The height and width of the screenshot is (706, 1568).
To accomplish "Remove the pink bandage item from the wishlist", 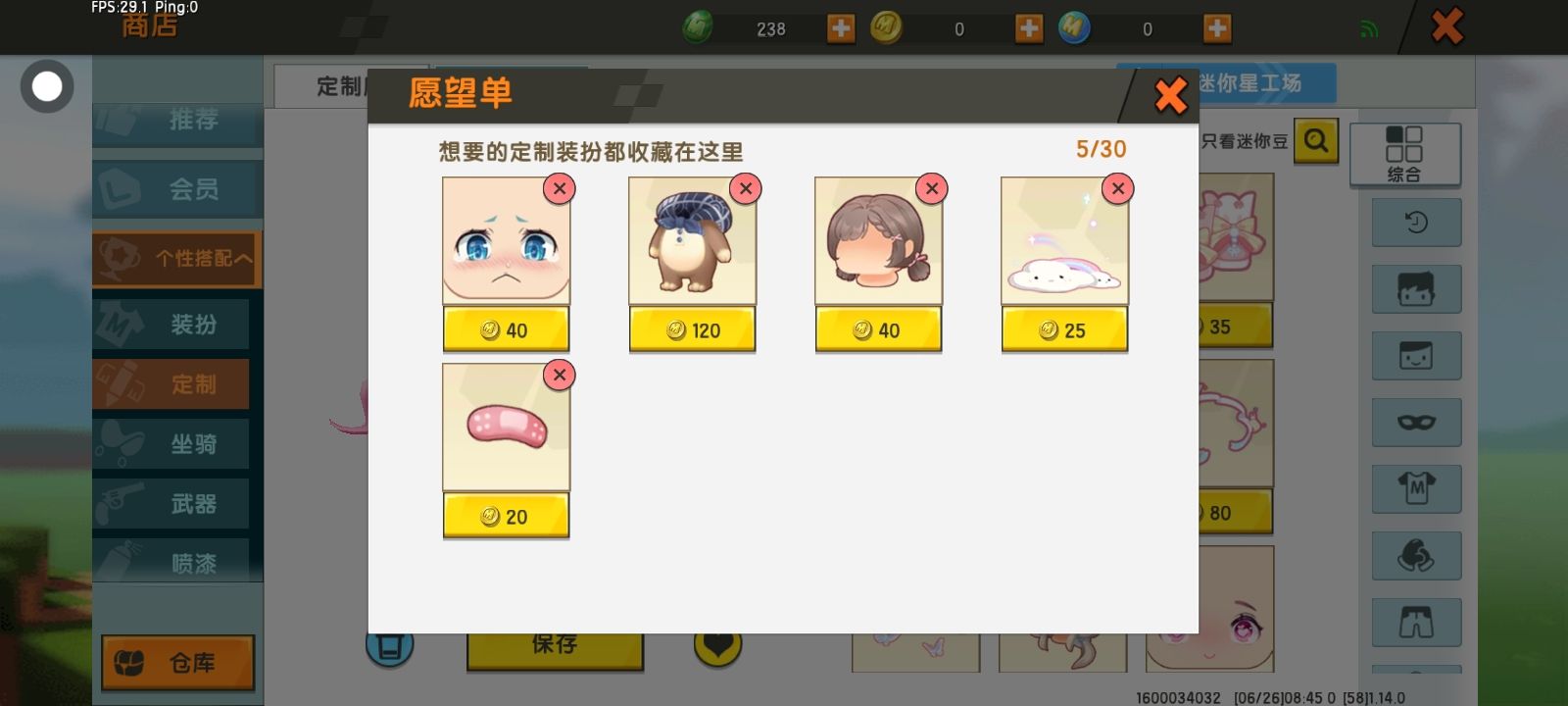I will coord(560,375).
